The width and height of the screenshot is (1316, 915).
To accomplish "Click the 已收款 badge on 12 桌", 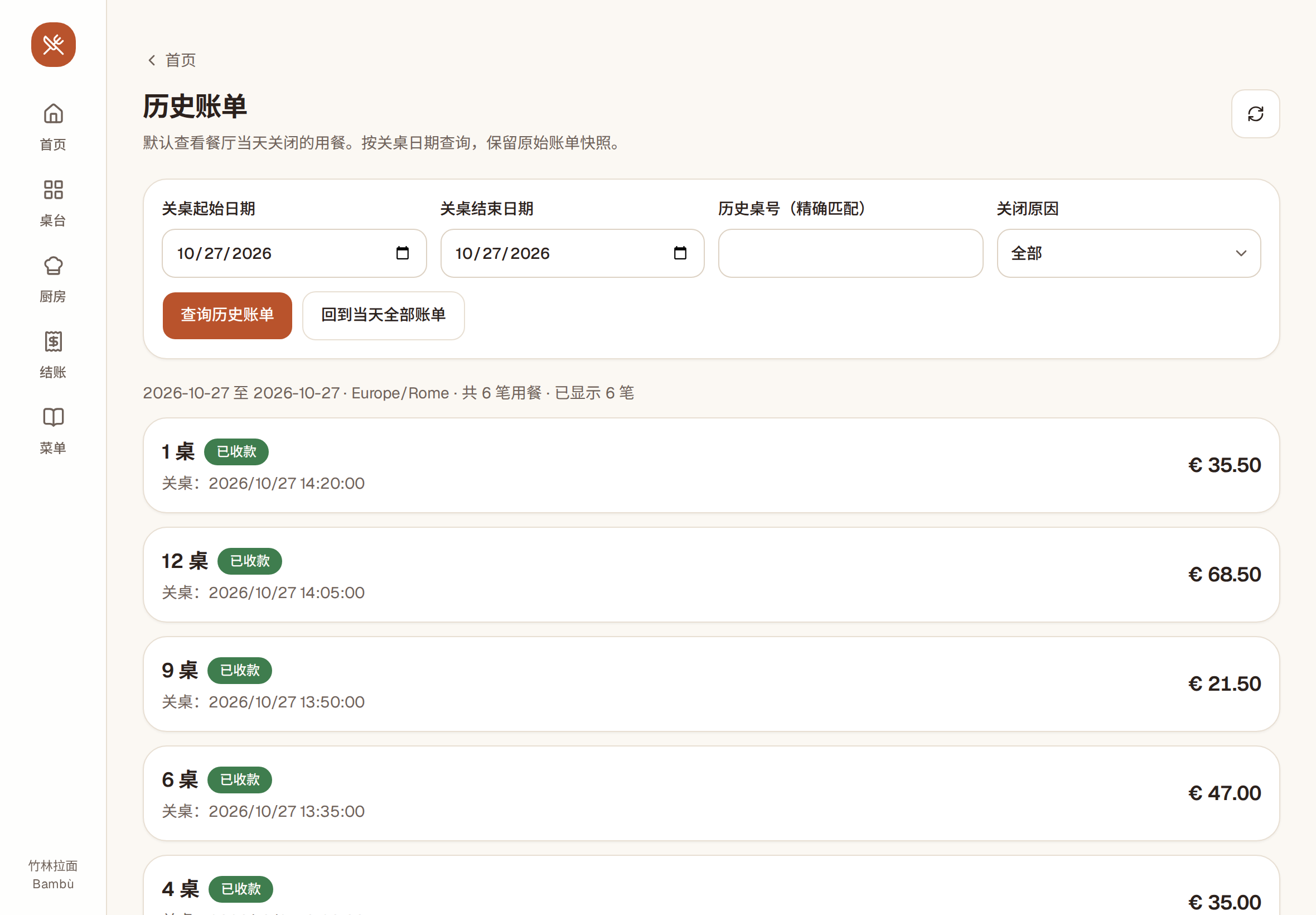I will pyautogui.click(x=249, y=561).
